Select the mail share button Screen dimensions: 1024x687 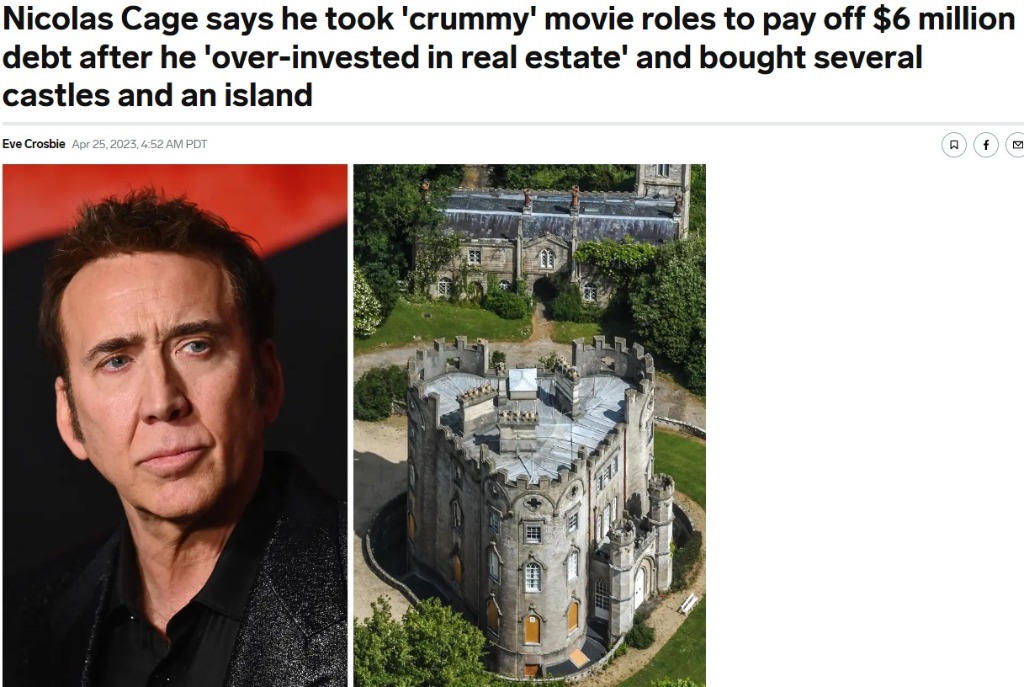[1016, 144]
